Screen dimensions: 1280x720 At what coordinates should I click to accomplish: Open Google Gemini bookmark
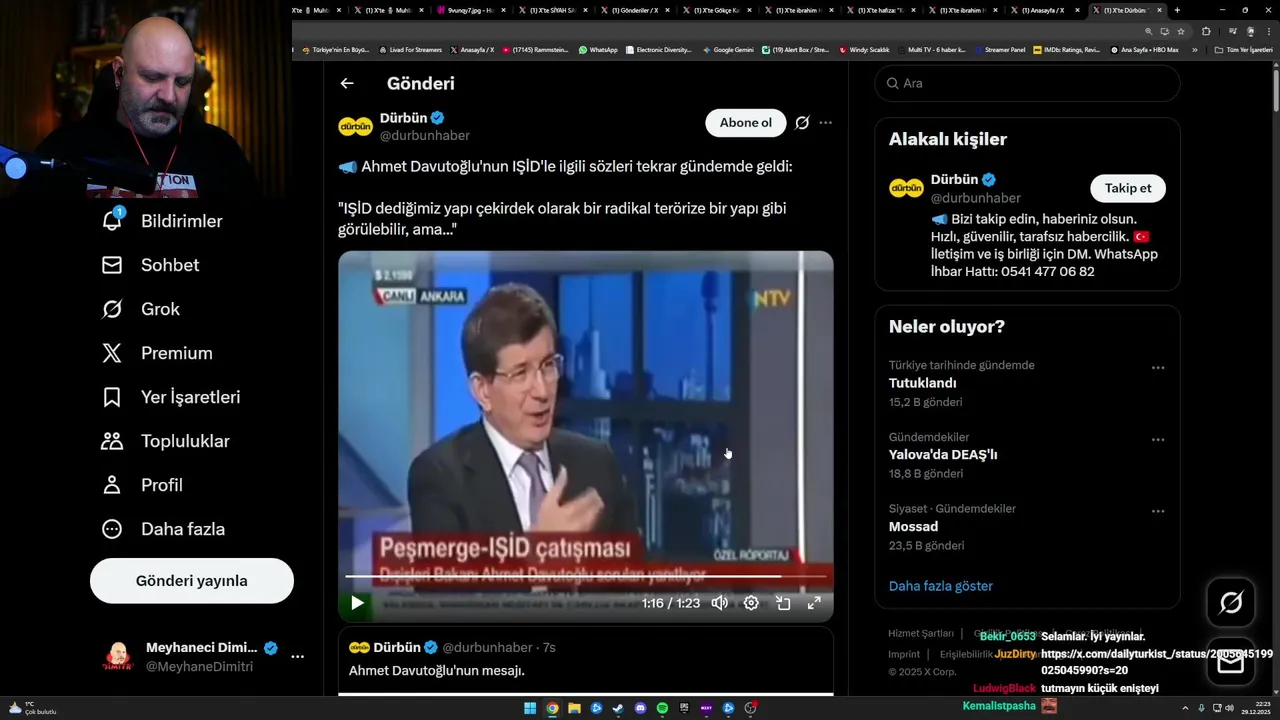728,49
